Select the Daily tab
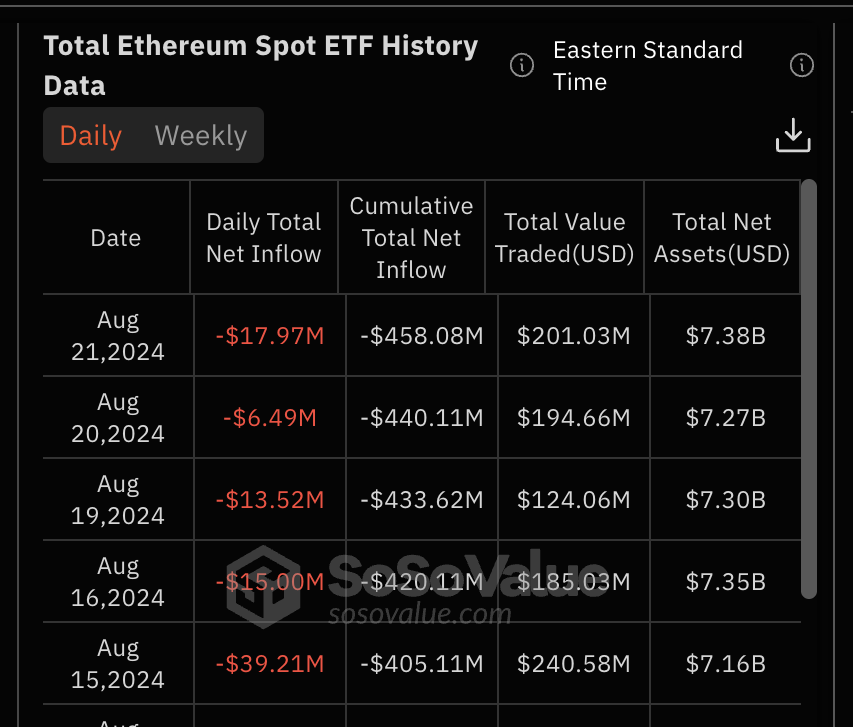This screenshot has width=853, height=727. (x=91, y=136)
